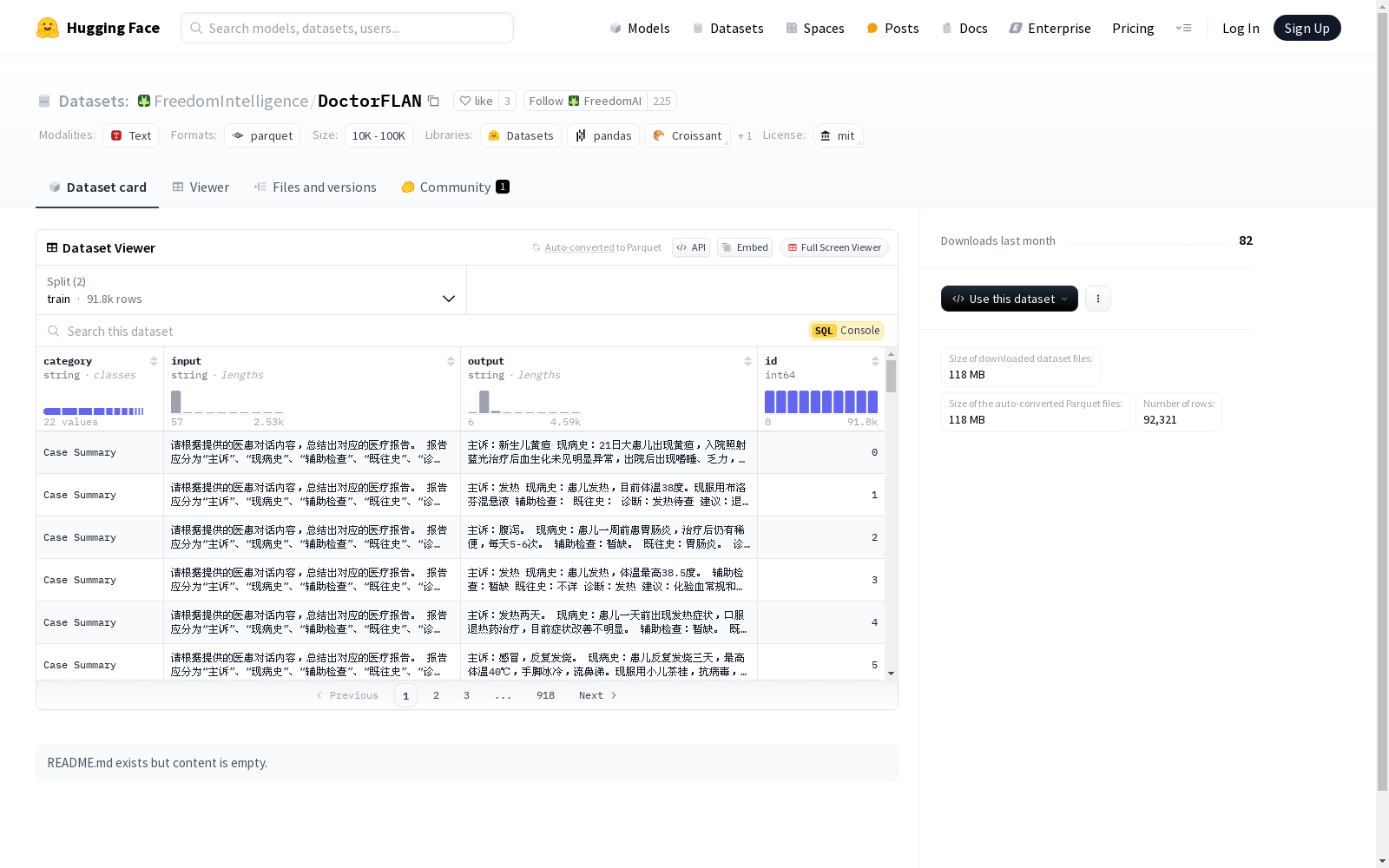Expand the Split train dropdown

[252, 290]
